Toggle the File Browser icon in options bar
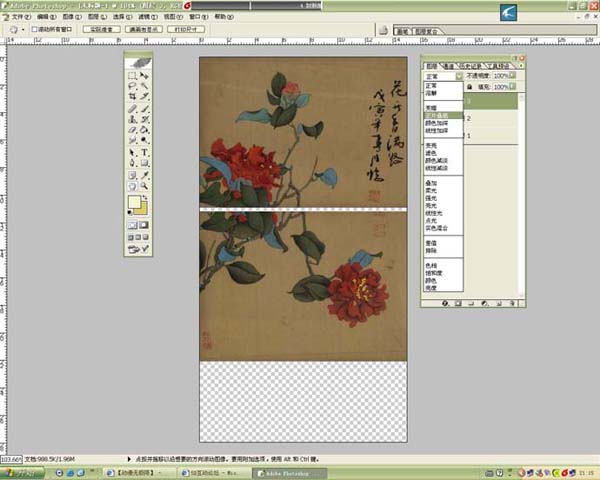The width and height of the screenshot is (600, 480). click(383, 30)
